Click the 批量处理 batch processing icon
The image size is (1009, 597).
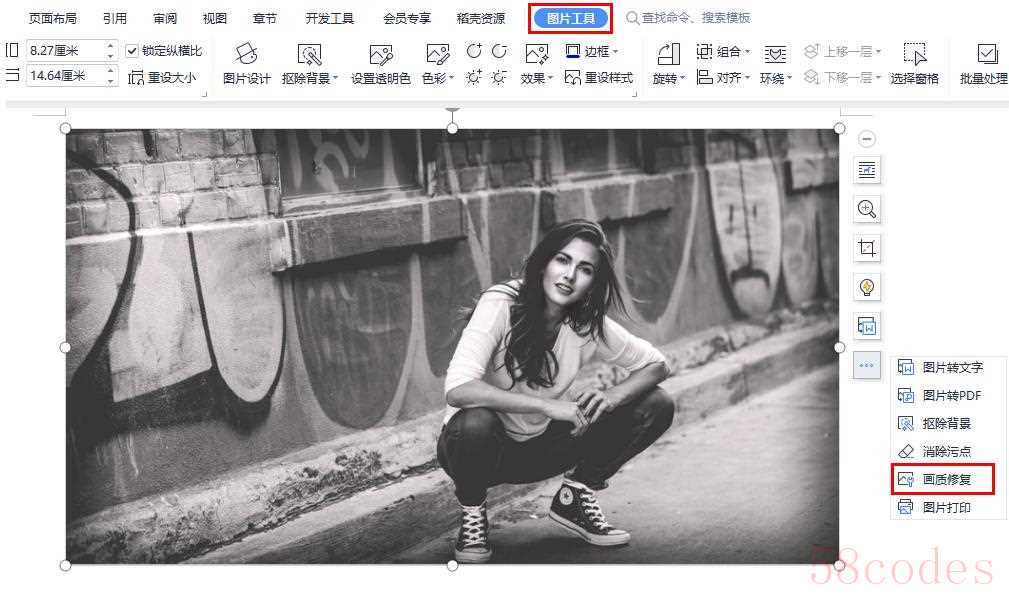pyautogui.click(x=983, y=63)
